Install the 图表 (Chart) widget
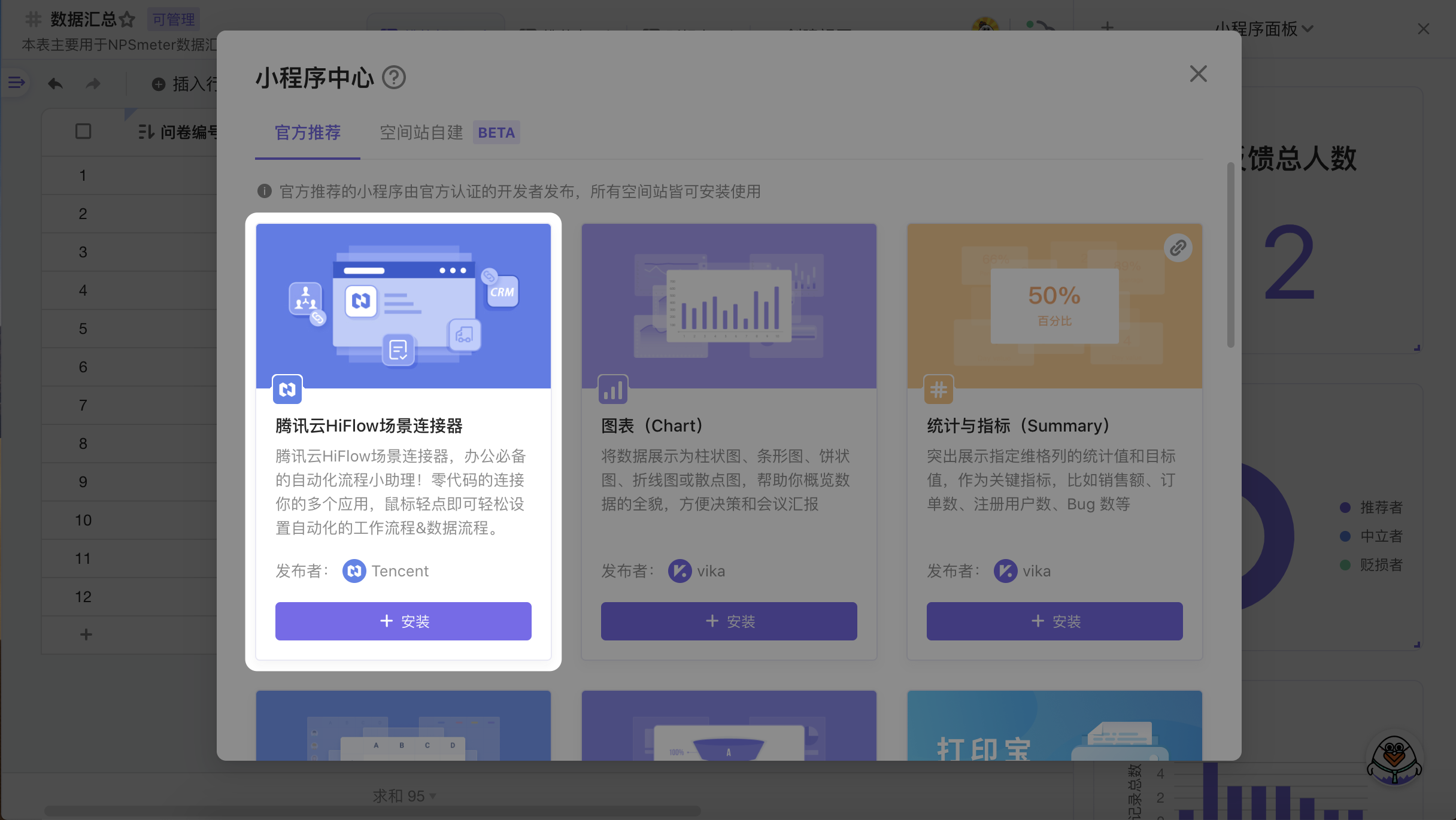This screenshot has width=1456, height=820. pos(729,621)
